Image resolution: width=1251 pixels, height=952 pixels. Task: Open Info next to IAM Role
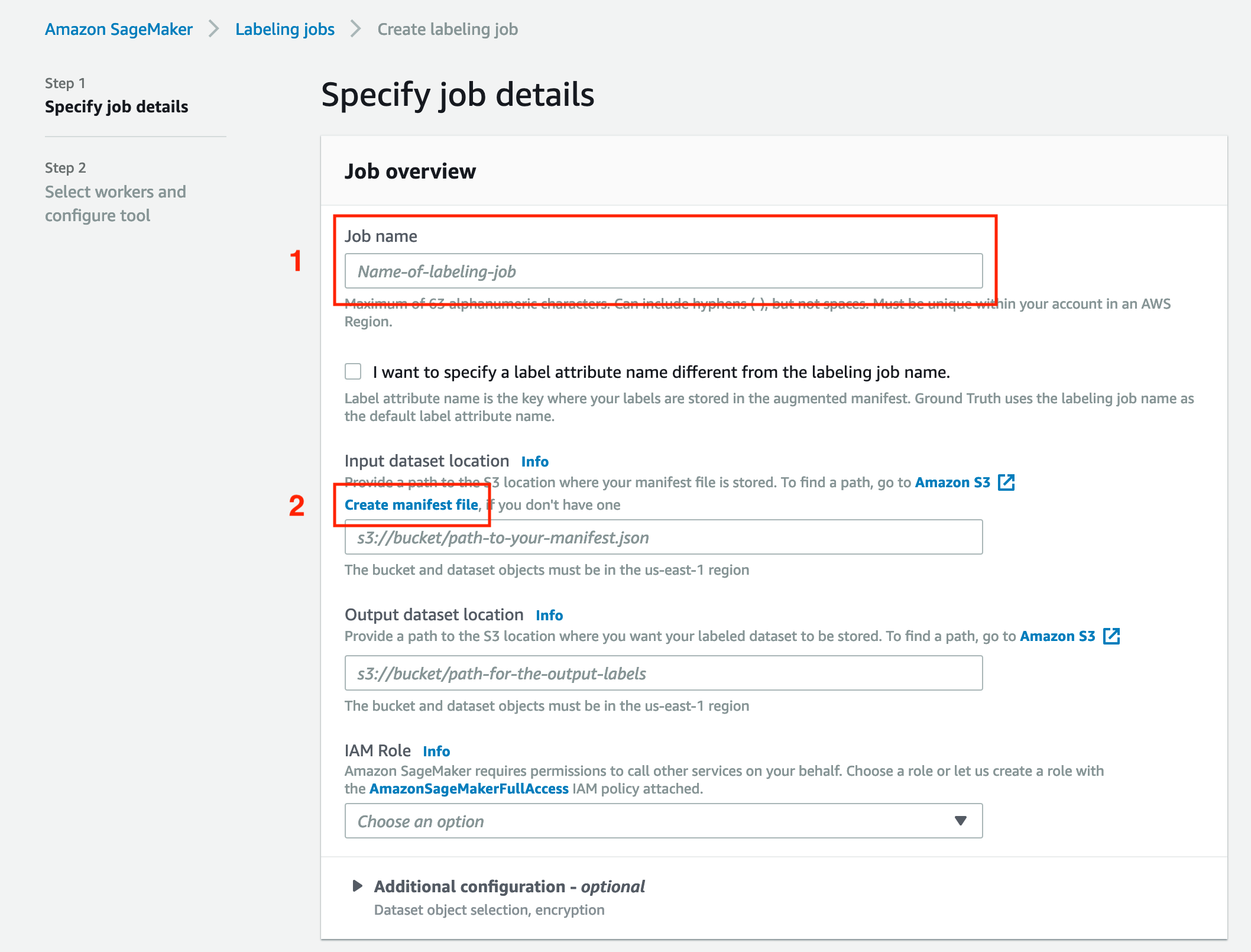436,751
